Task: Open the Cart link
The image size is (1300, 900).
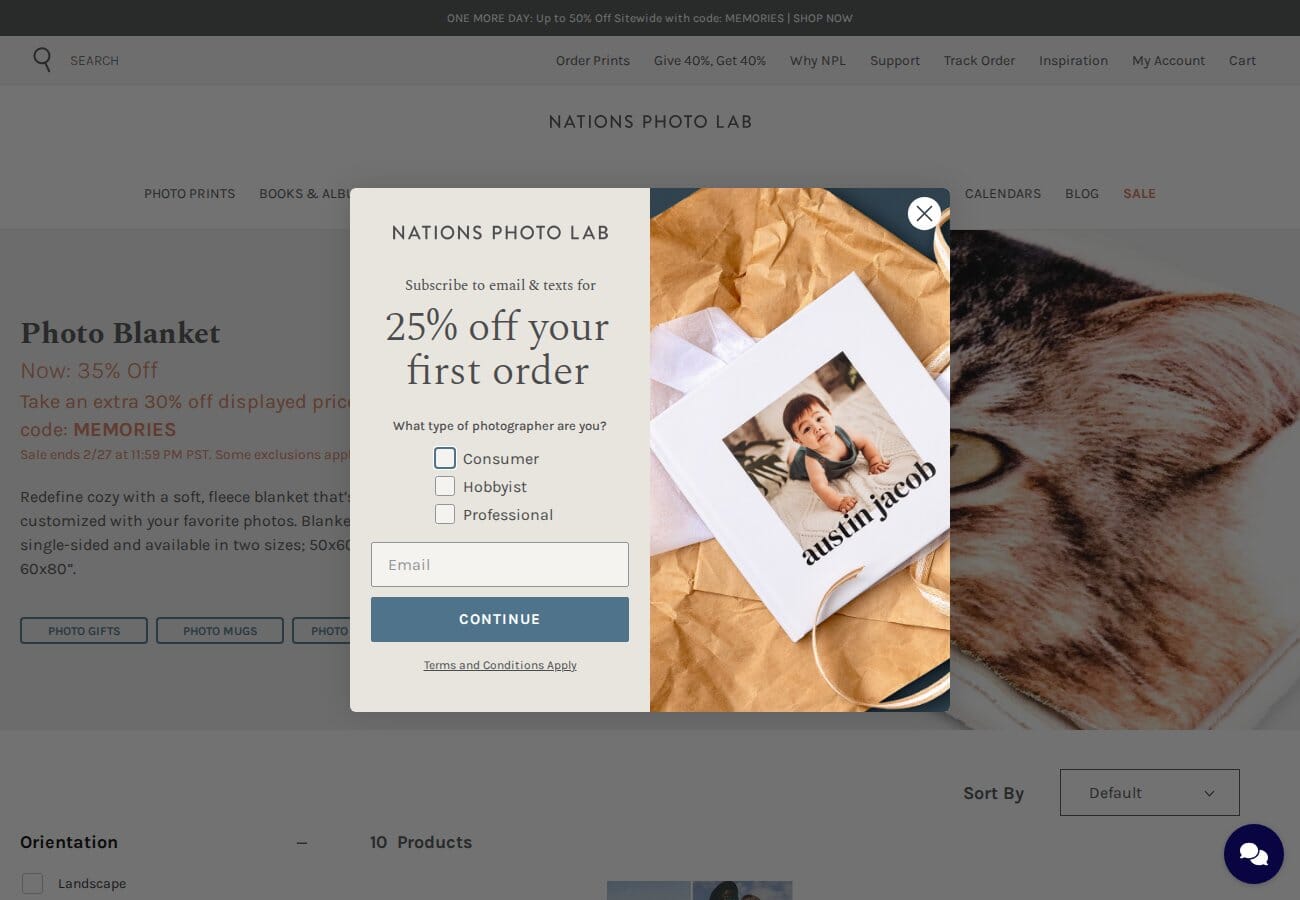Action: (x=1242, y=61)
